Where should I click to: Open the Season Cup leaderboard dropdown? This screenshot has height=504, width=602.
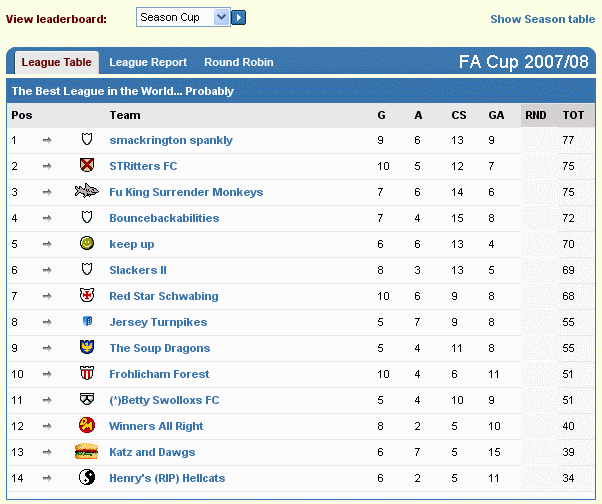[183, 17]
